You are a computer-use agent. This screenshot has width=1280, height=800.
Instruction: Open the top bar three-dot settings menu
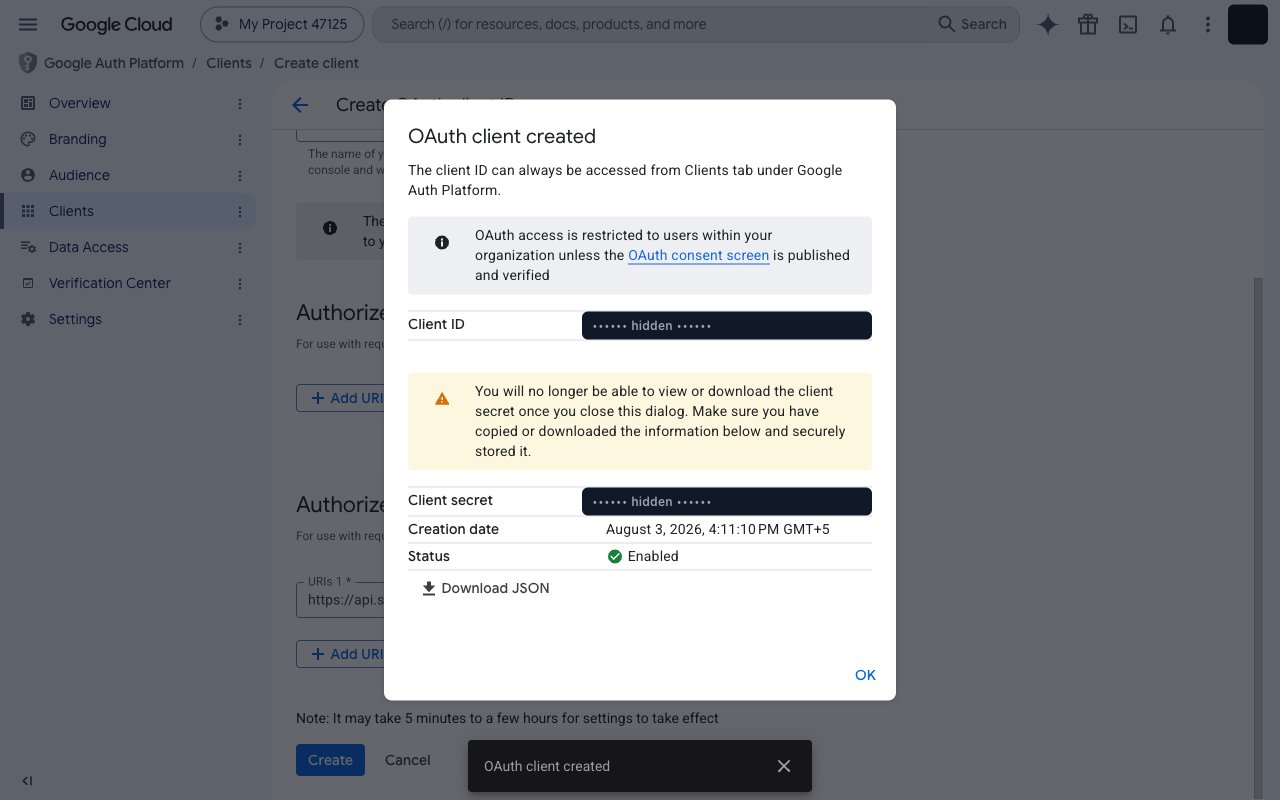click(1208, 25)
